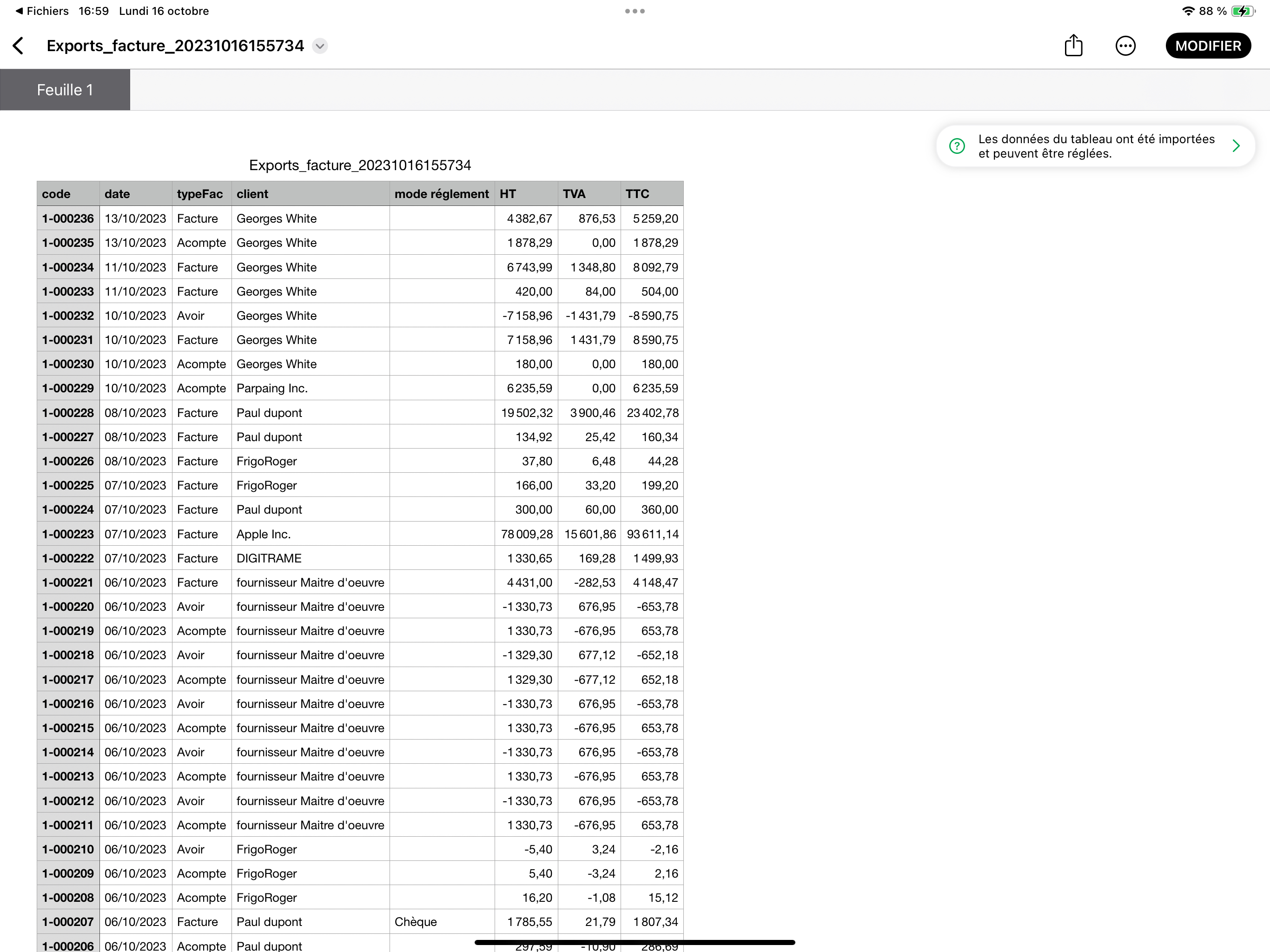The height and width of the screenshot is (952, 1270).
Task: Select the code column header
Action: pyautogui.click(x=68, y=193)
